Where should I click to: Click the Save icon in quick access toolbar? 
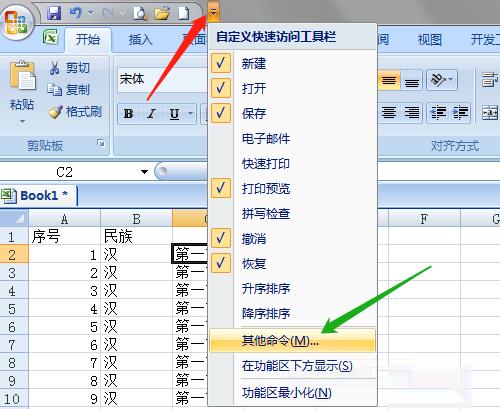point(54,13)
